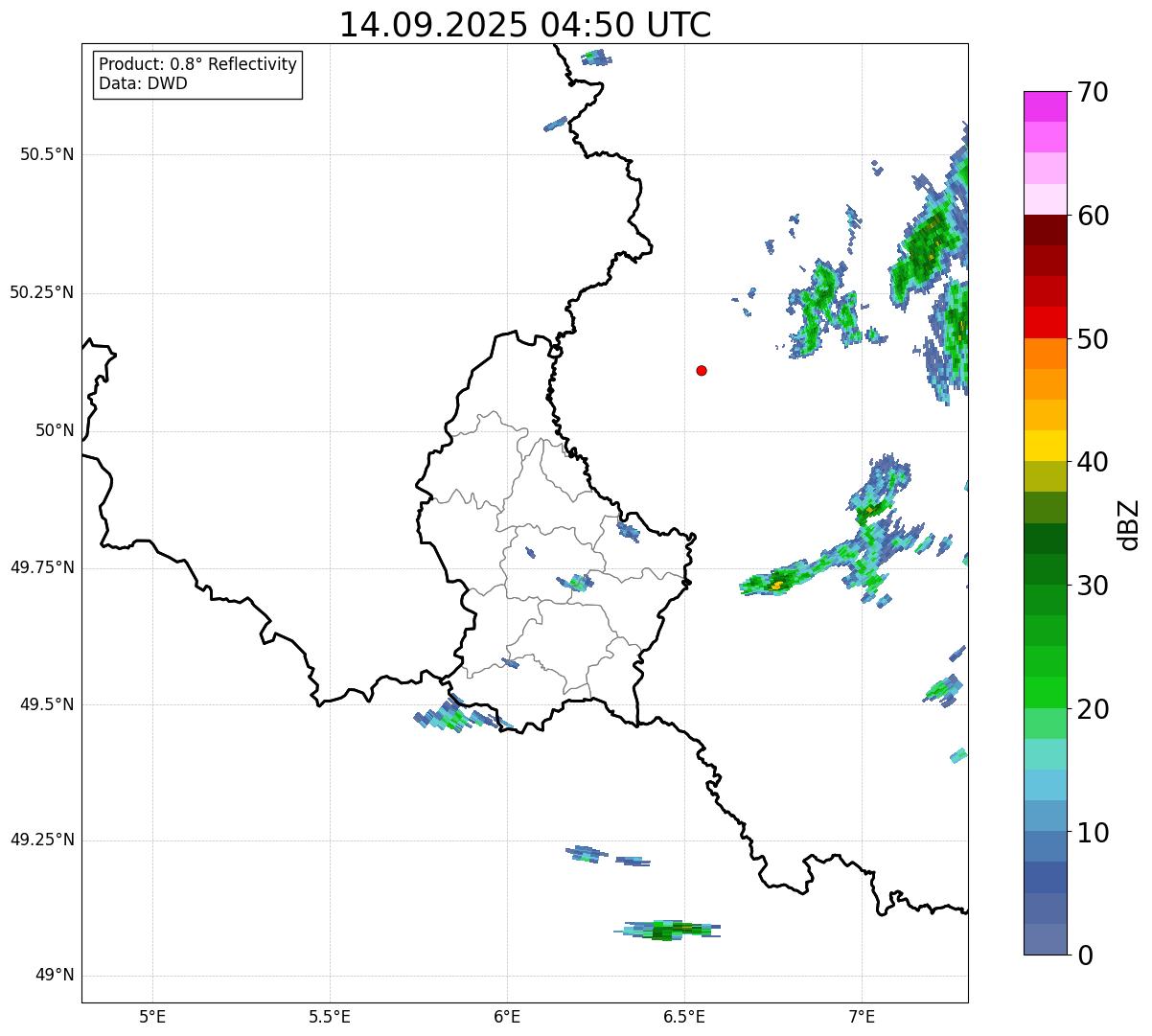Click the Product: 0.8° Reflectivity label
This screenshot has width=1152, height=1036.
(x=198, y=64)
